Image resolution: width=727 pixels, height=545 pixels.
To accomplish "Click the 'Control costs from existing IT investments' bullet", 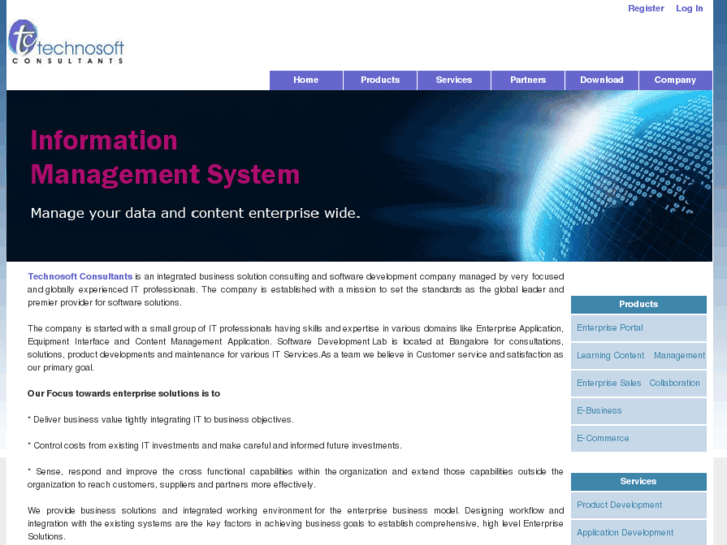I will [215, 446].
